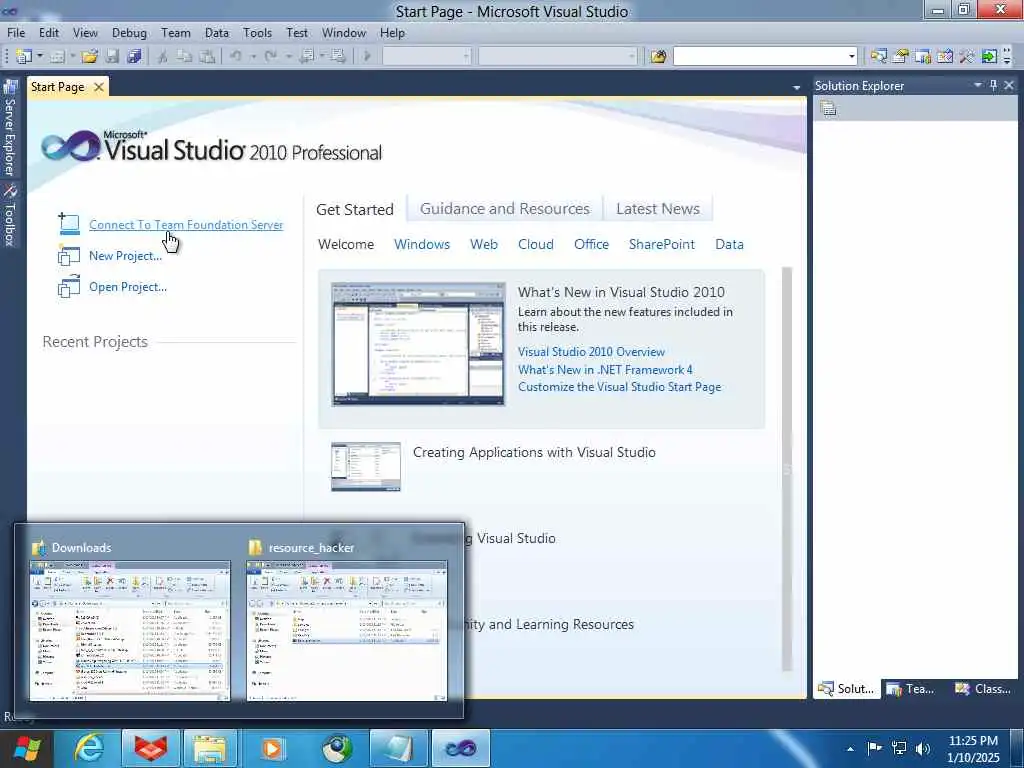Click the green arrow toolbar icon
The width and height of the screenshot is (1024, 768).
tap(989, 57)
